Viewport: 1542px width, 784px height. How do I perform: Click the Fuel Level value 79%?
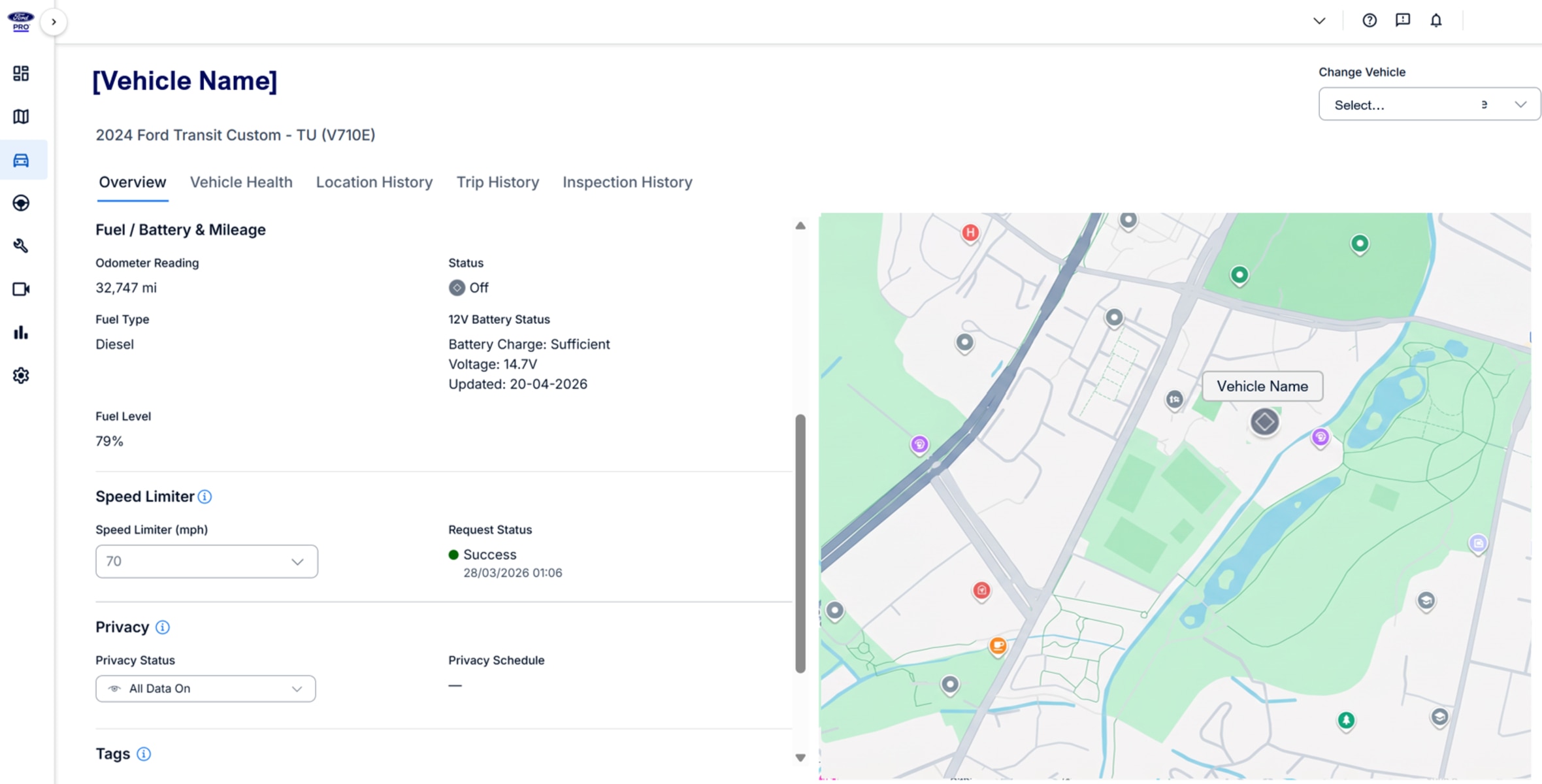109,442
